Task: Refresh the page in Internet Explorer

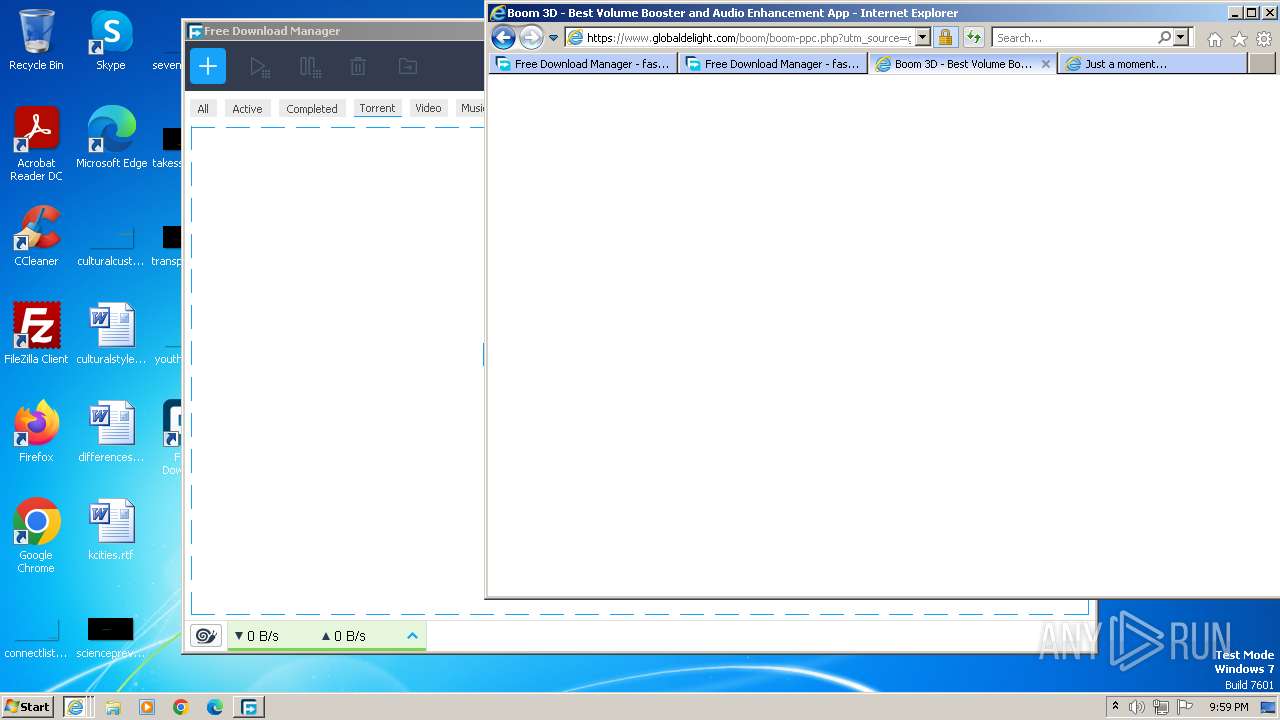Action: coord(973,38)
